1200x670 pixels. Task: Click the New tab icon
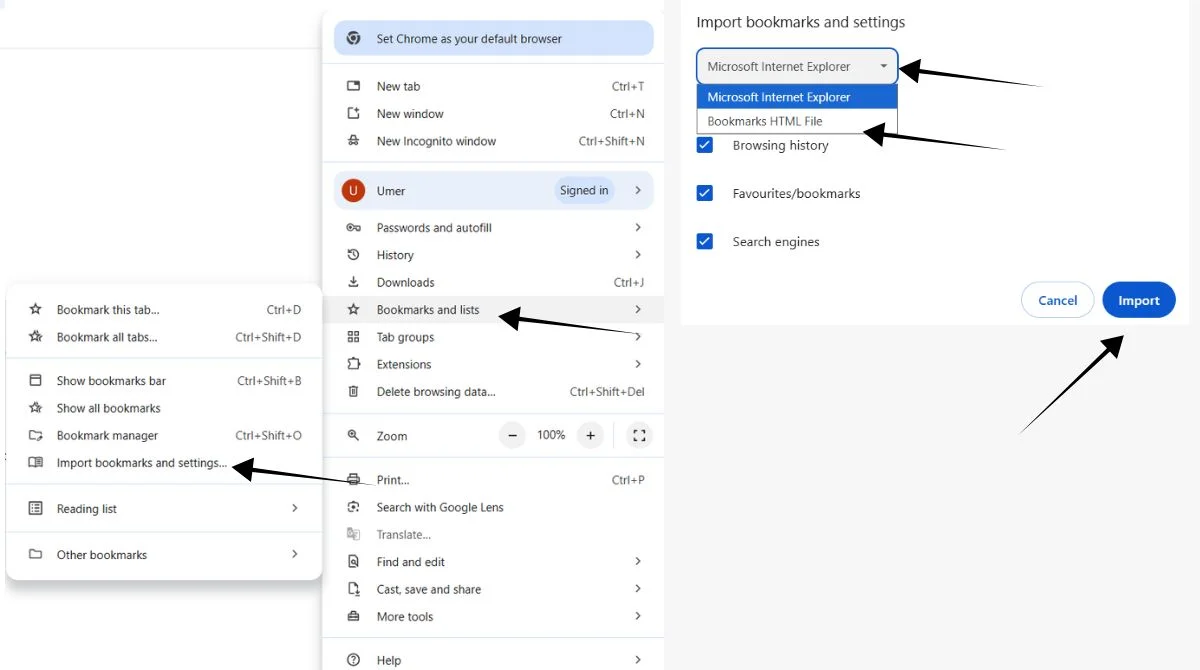pyautogui.click(x=353, y=86)
